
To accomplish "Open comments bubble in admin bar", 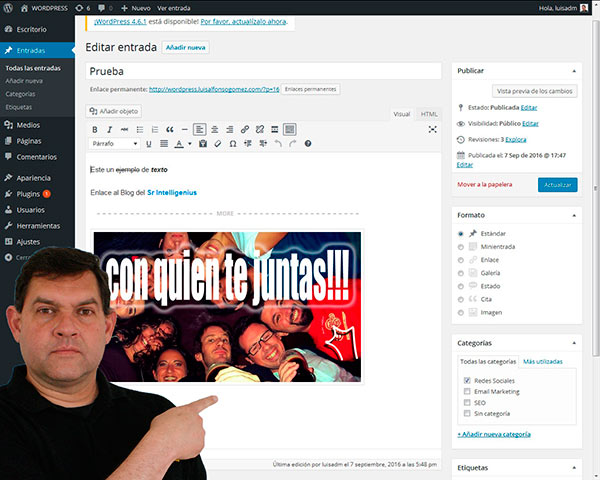I will click(105, 8).
